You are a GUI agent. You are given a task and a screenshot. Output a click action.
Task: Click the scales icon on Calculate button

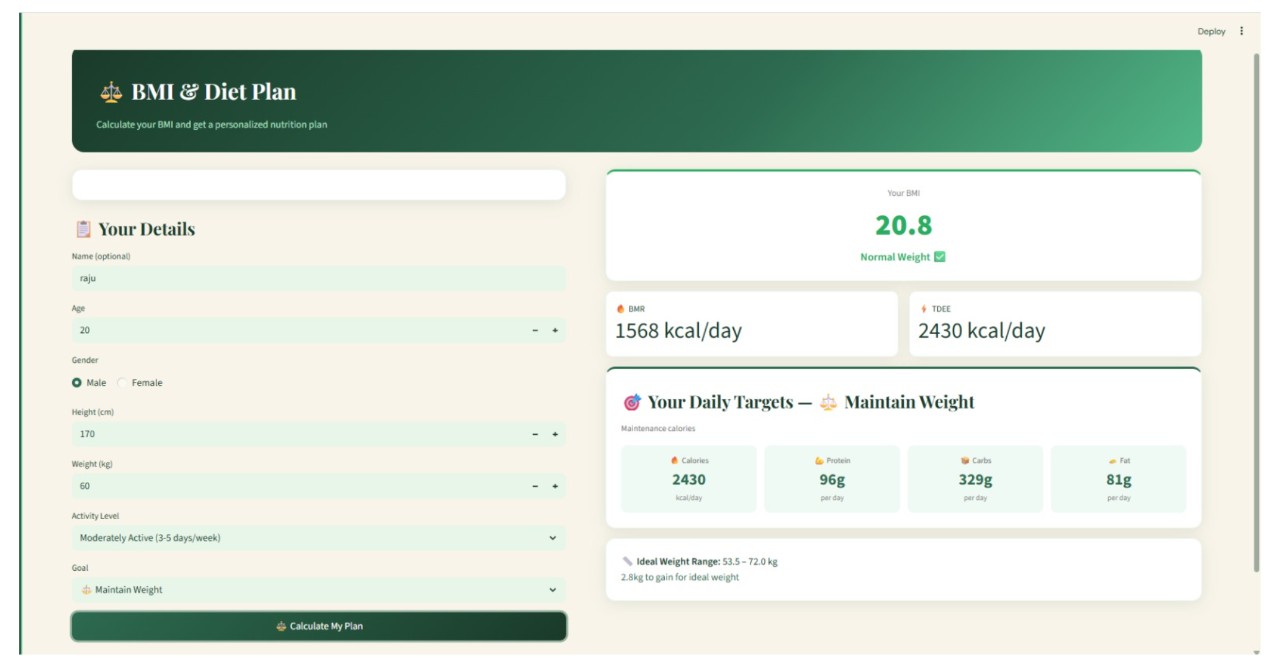pyautogui.click(x=281, y=626)
